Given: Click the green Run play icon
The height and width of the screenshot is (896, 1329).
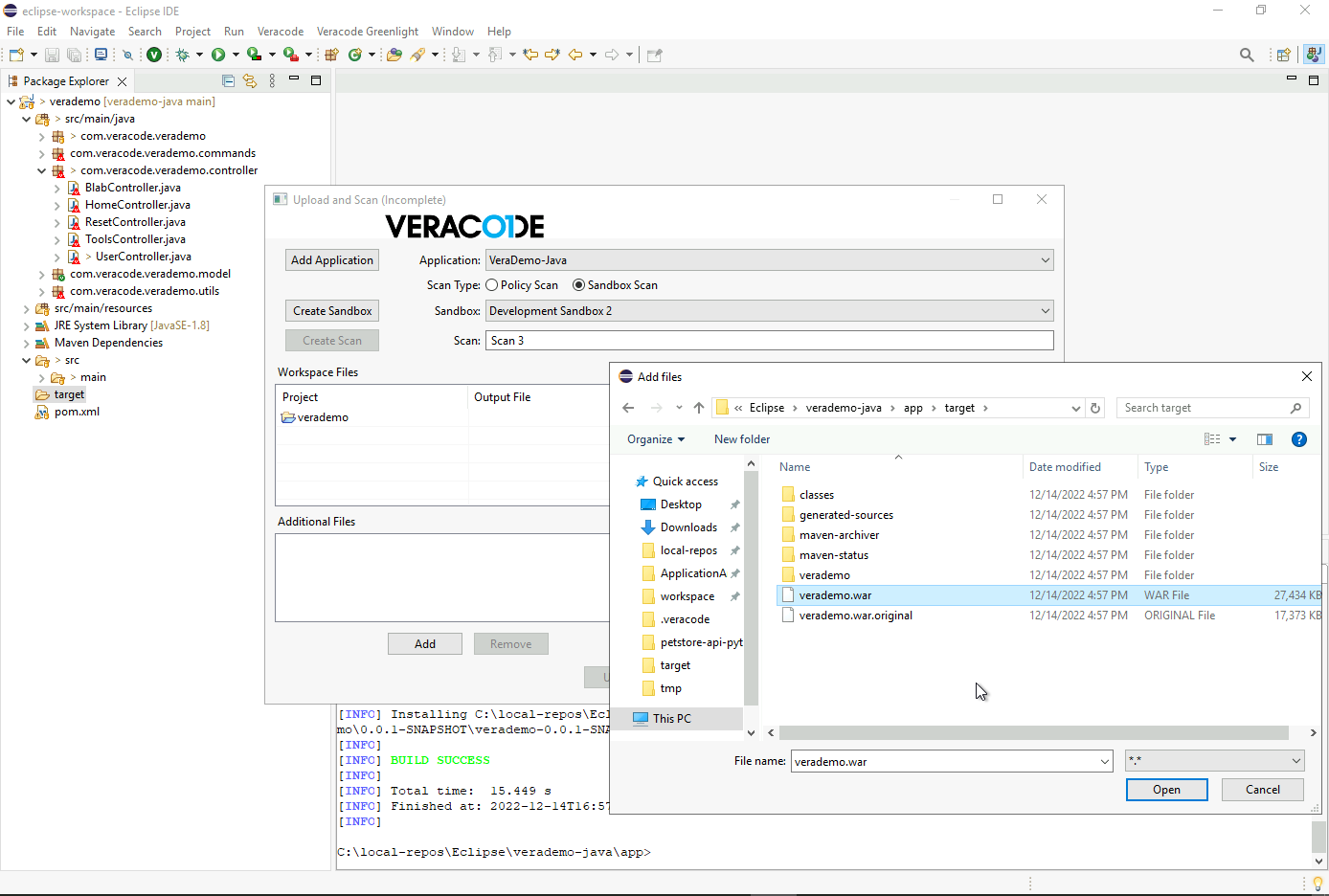Looking at the screenshot, I should point(218,56).
